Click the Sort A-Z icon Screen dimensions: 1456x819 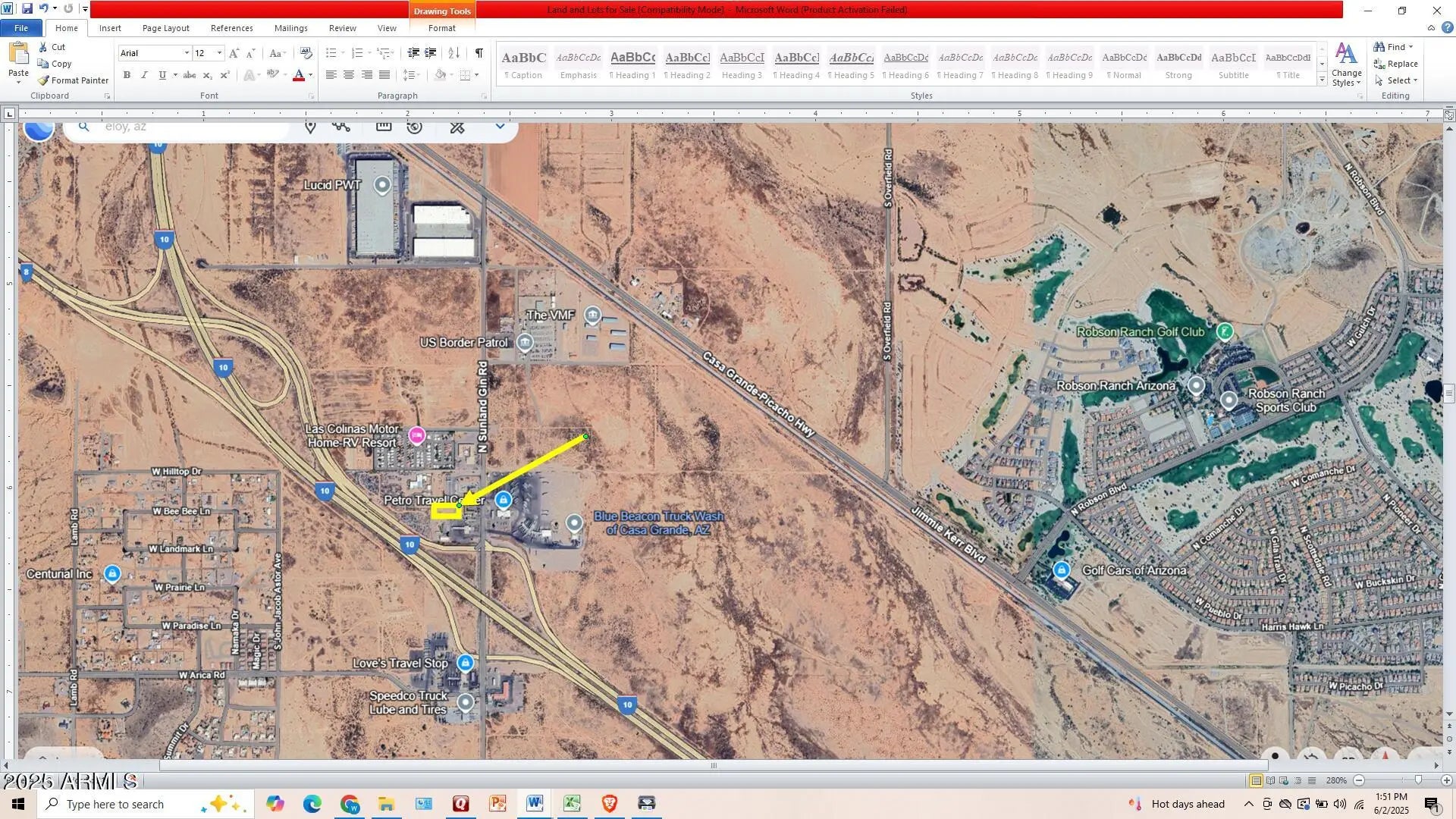pyautogui.click(x=453, y=53)
